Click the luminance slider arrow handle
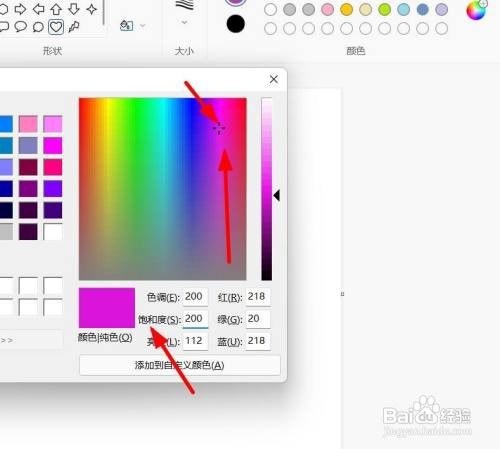The width and height of the screenshot is (500, 449). (277, 195)
